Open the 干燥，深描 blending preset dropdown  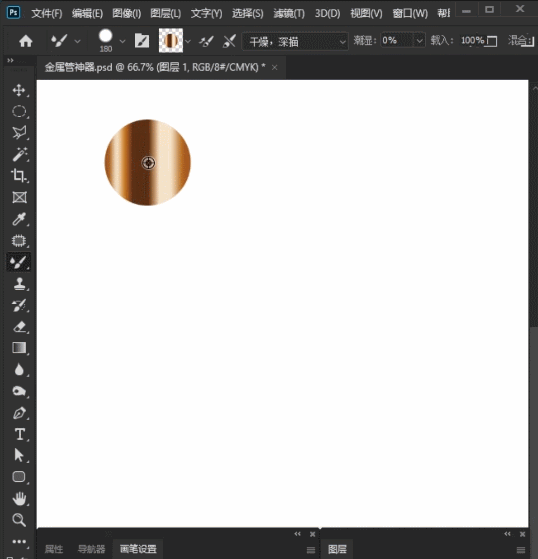point(295,42)
